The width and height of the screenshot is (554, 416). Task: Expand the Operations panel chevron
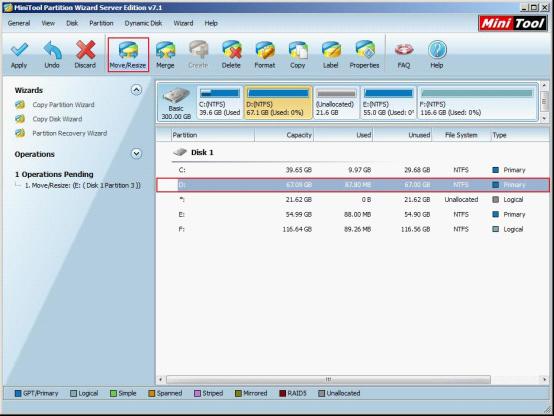pyautogui.click(x=136, y=154)
